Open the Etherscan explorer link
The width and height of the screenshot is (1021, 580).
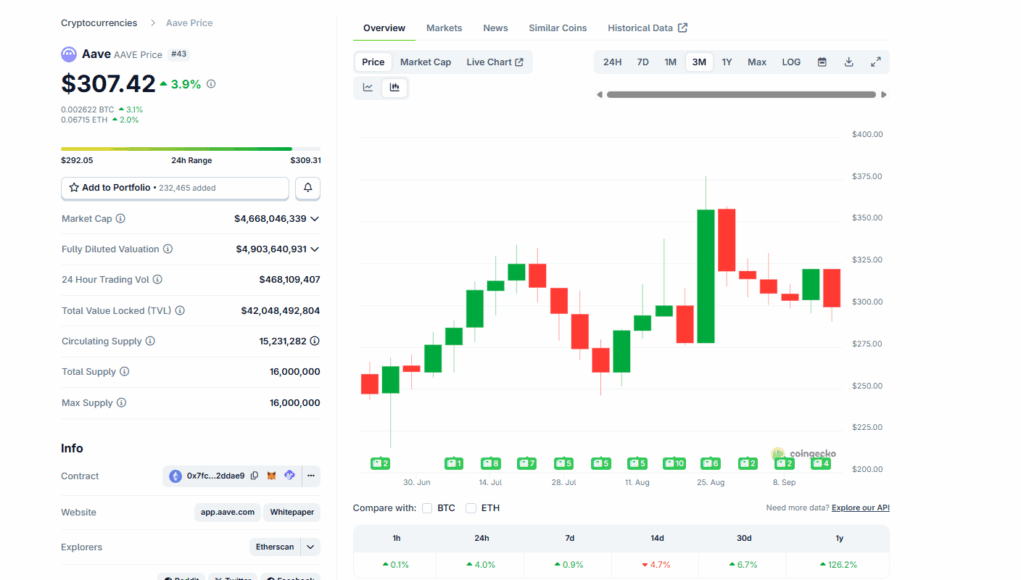(275, 547)
